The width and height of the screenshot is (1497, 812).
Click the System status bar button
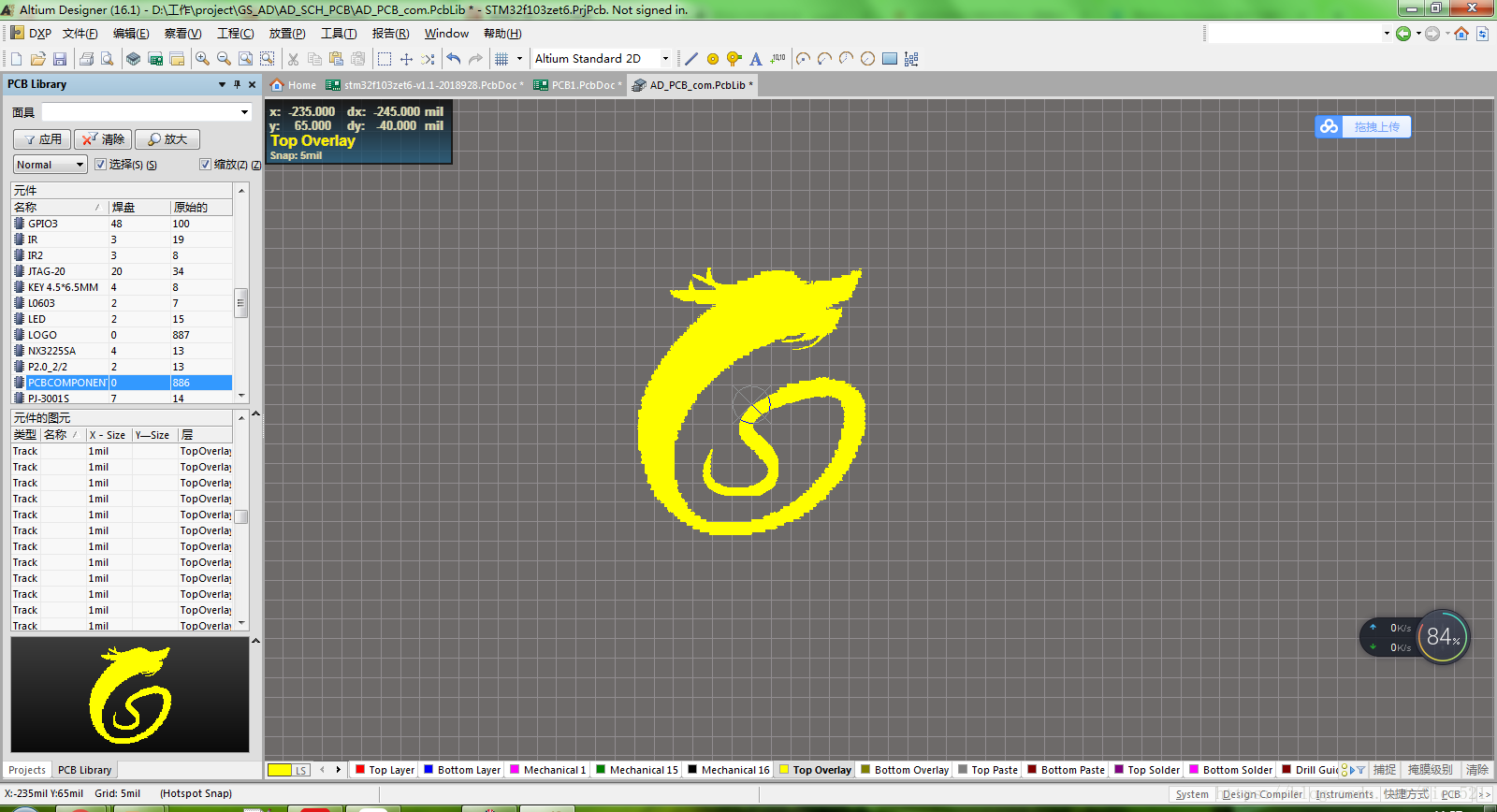tap(1192, 794)
